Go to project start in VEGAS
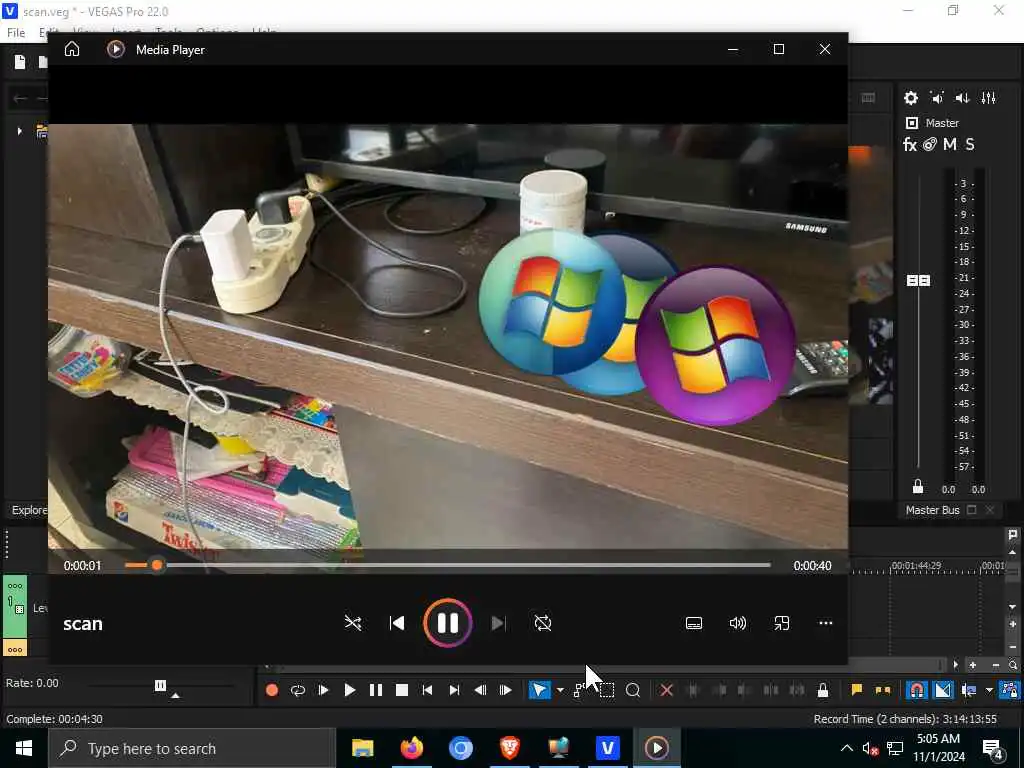Viewport: 1024px width, 768px height. (x=428, y=690)
